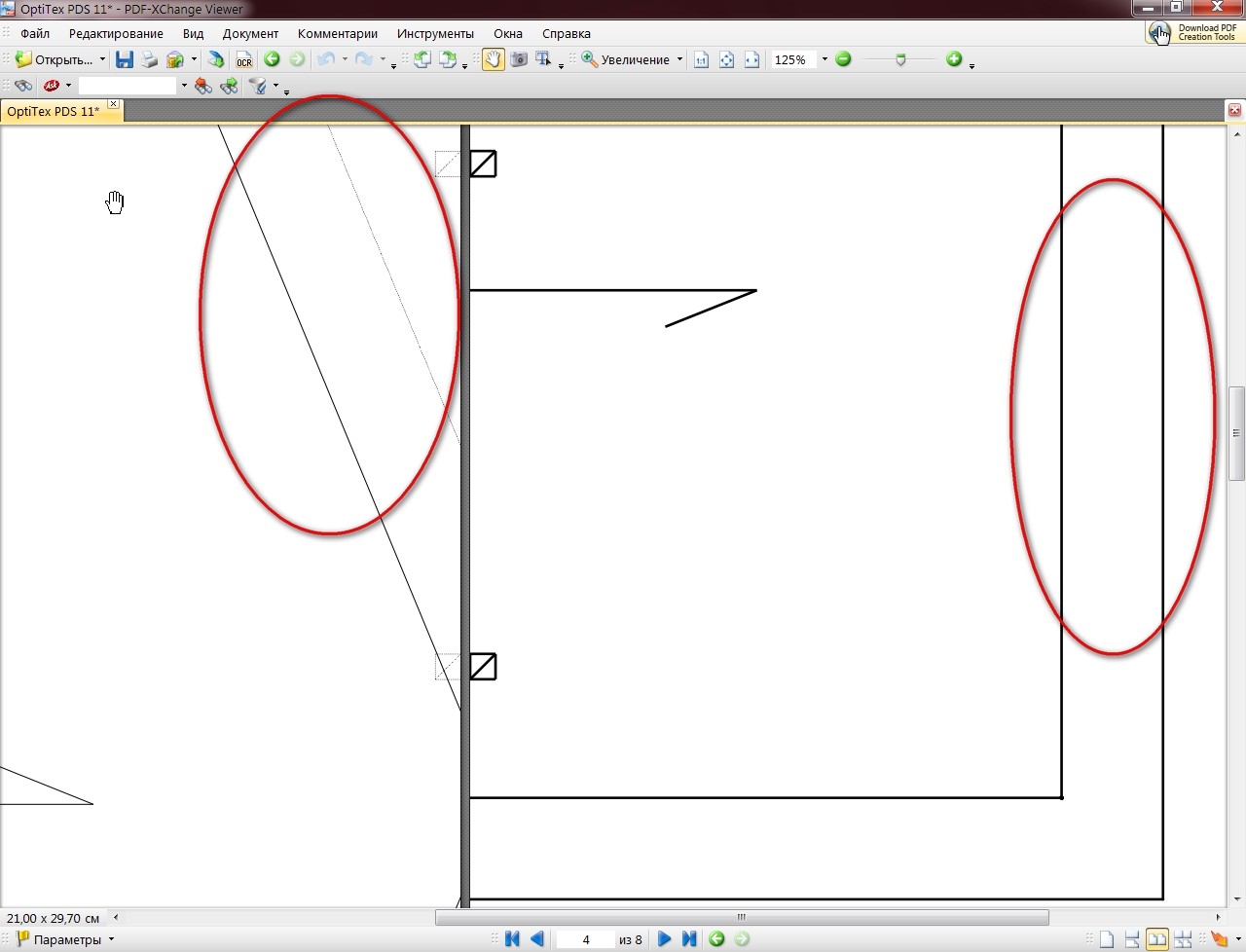Open the search box history dropdown

tap(184, 86)
